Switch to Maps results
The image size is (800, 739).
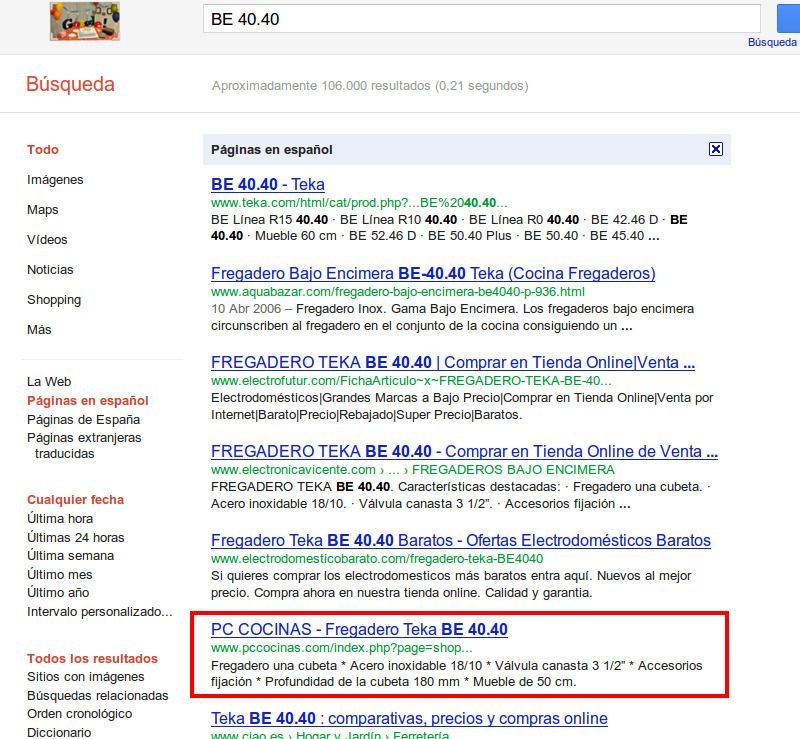[x=43, y=210]
